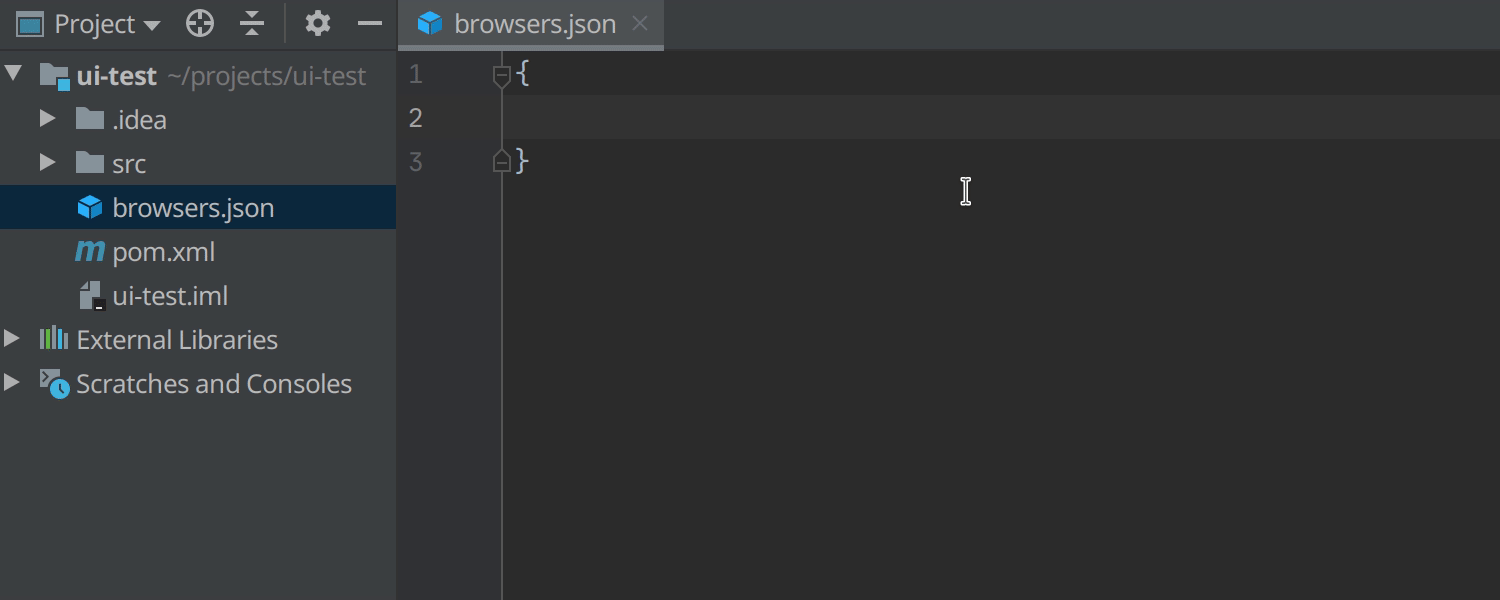Click the Scratches and Consoles icon

(54, 383)
